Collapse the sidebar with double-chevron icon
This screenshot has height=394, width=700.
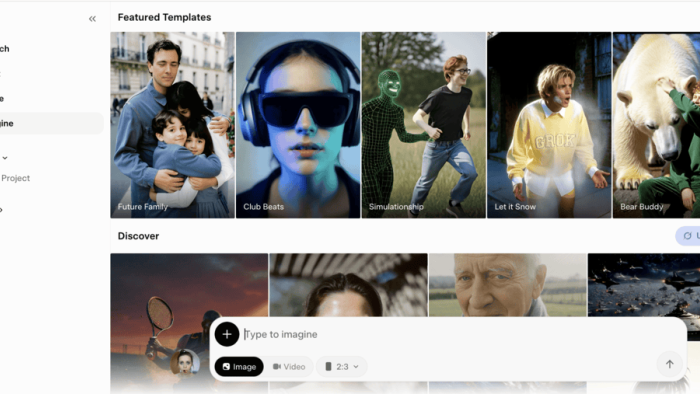pos(92,19)
